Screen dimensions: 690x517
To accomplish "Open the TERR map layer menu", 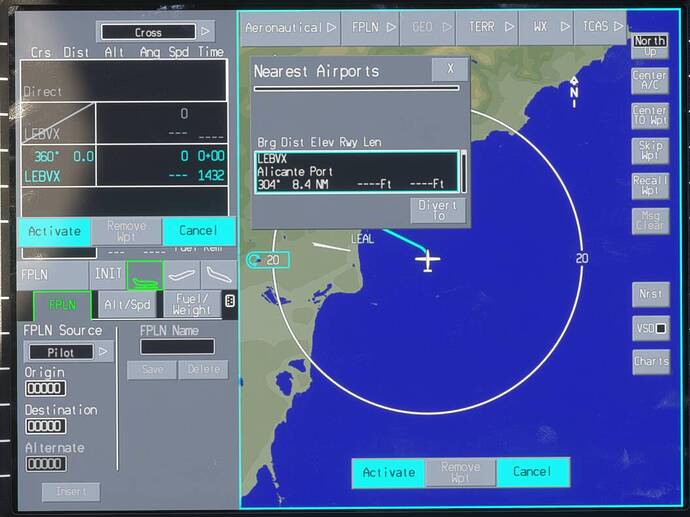I will point(488,28).
